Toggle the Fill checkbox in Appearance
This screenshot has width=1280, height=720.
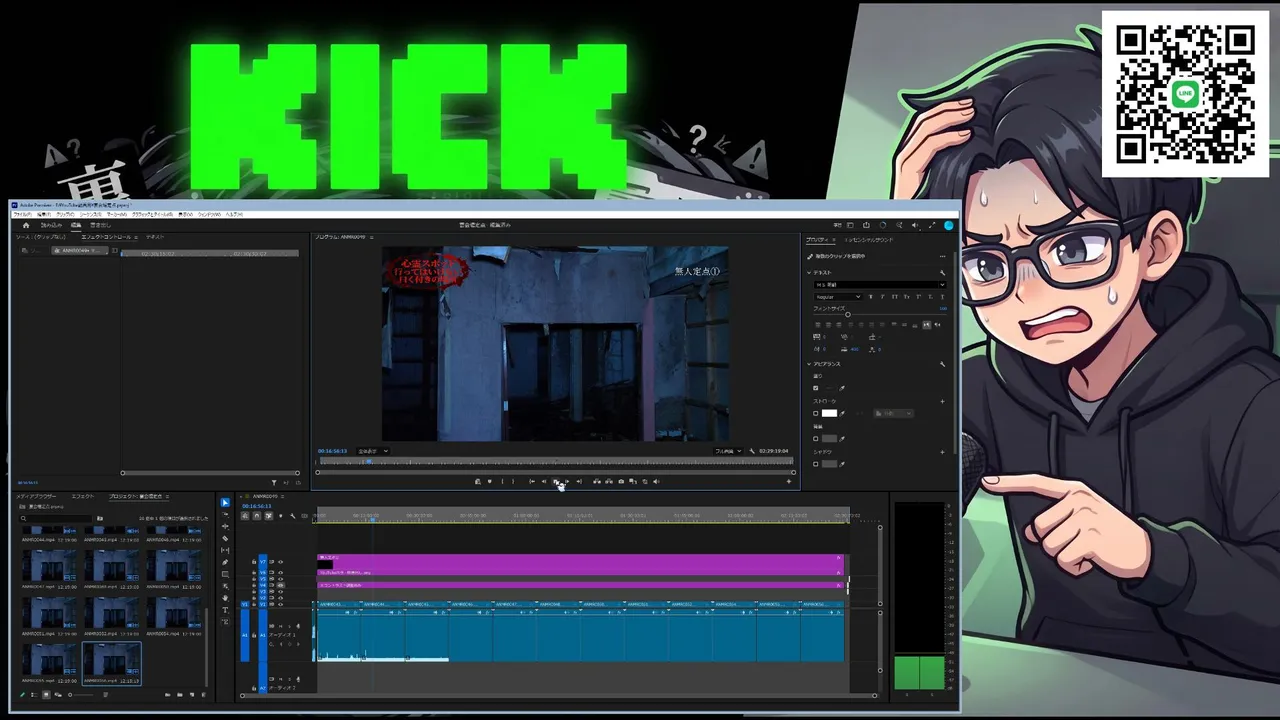tap(816, 388)
